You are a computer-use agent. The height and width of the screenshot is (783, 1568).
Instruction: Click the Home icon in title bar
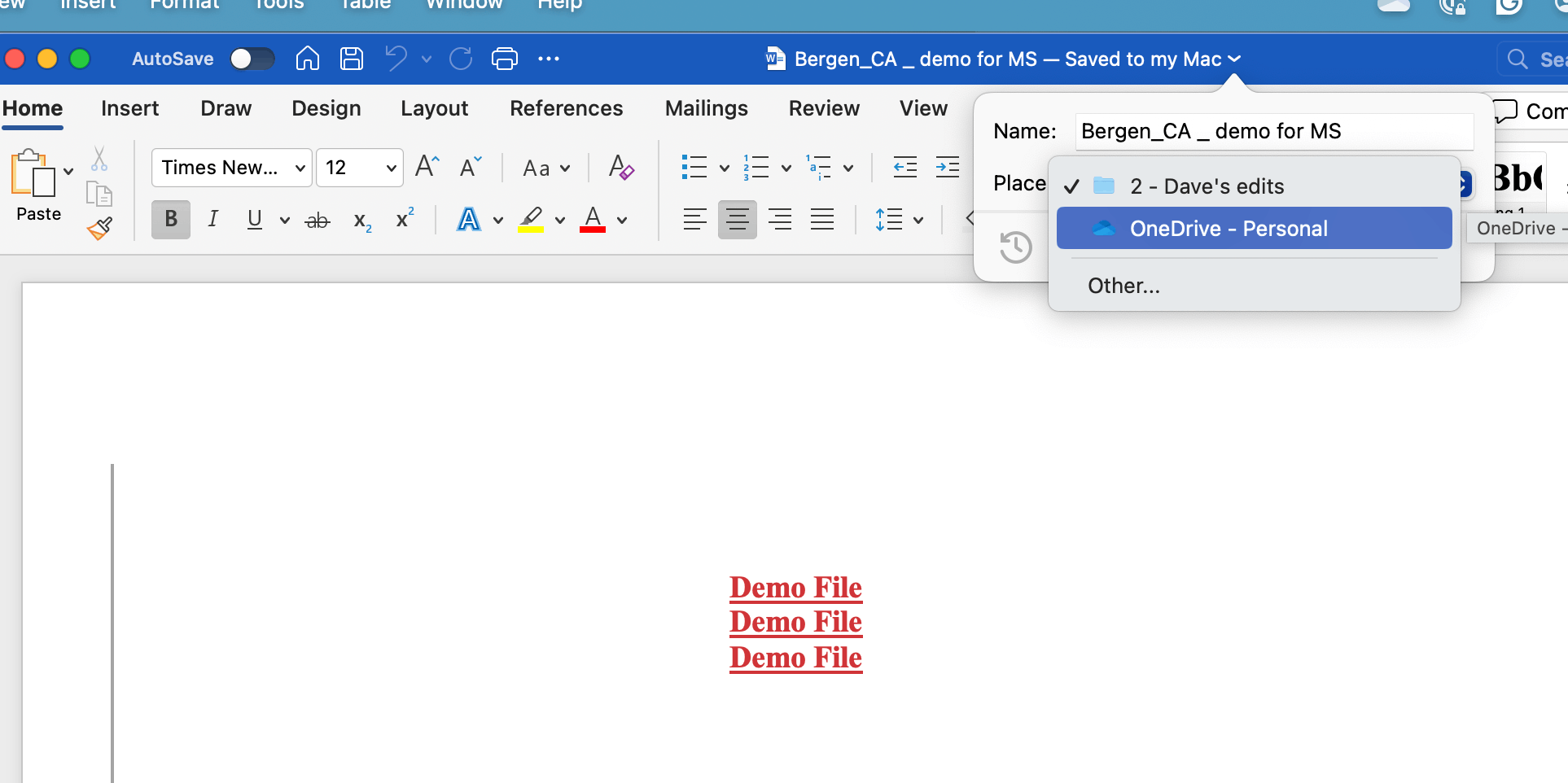(307, 59)
